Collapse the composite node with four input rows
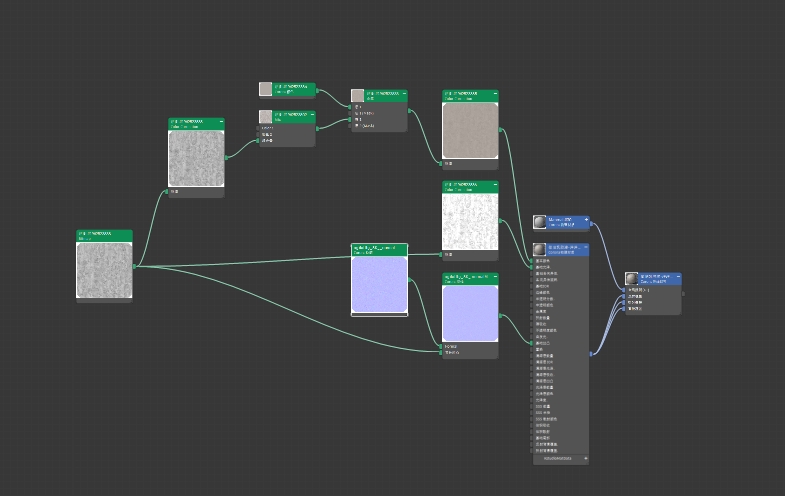 pyautogui.click(x=405, y=94)
